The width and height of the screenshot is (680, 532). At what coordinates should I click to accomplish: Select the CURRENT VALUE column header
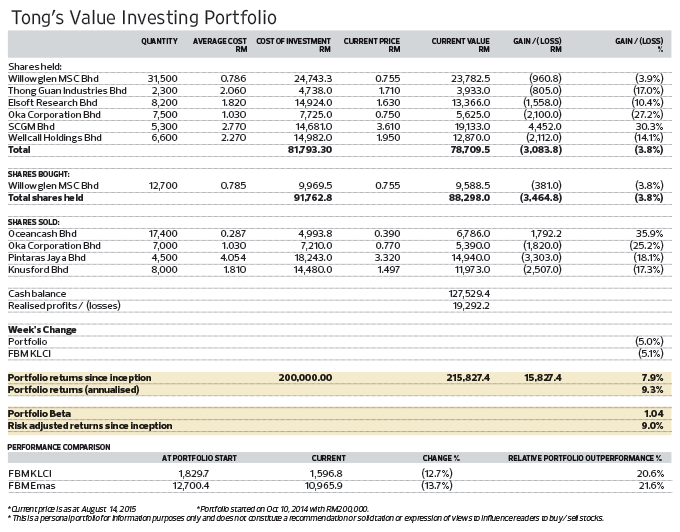(x=461, y=45)
